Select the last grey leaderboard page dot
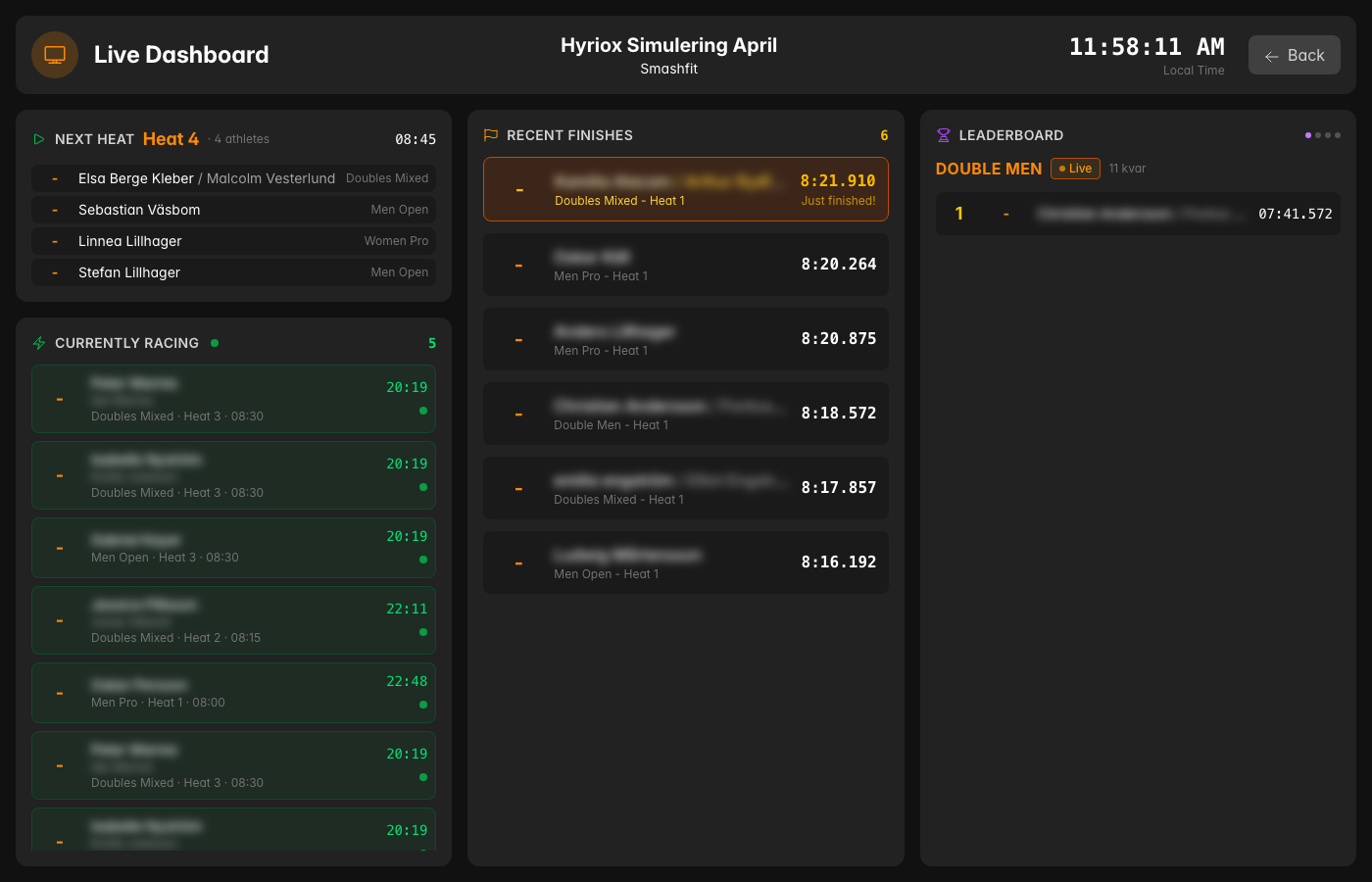This screenshot has width=1372, height=882. pyautogui.click(x=1338, y=135)
